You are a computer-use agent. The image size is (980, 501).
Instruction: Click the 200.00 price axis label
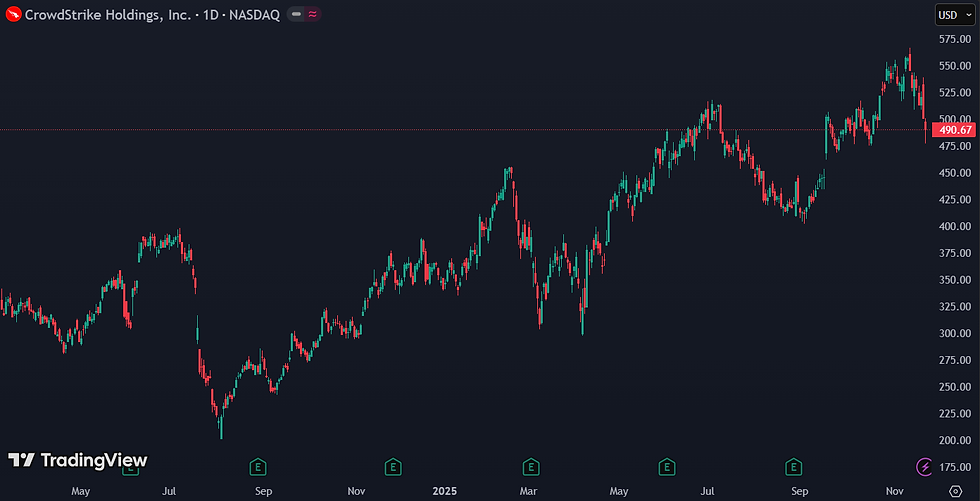956,440
